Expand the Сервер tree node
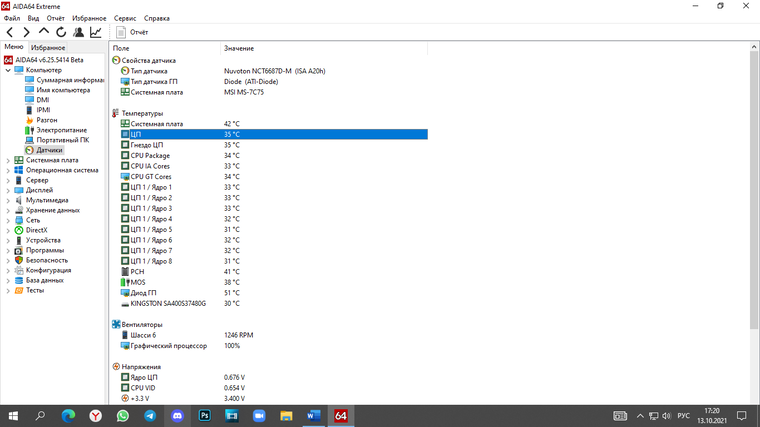The height and width of the screenshot is (427, 760). click(8, 180)
